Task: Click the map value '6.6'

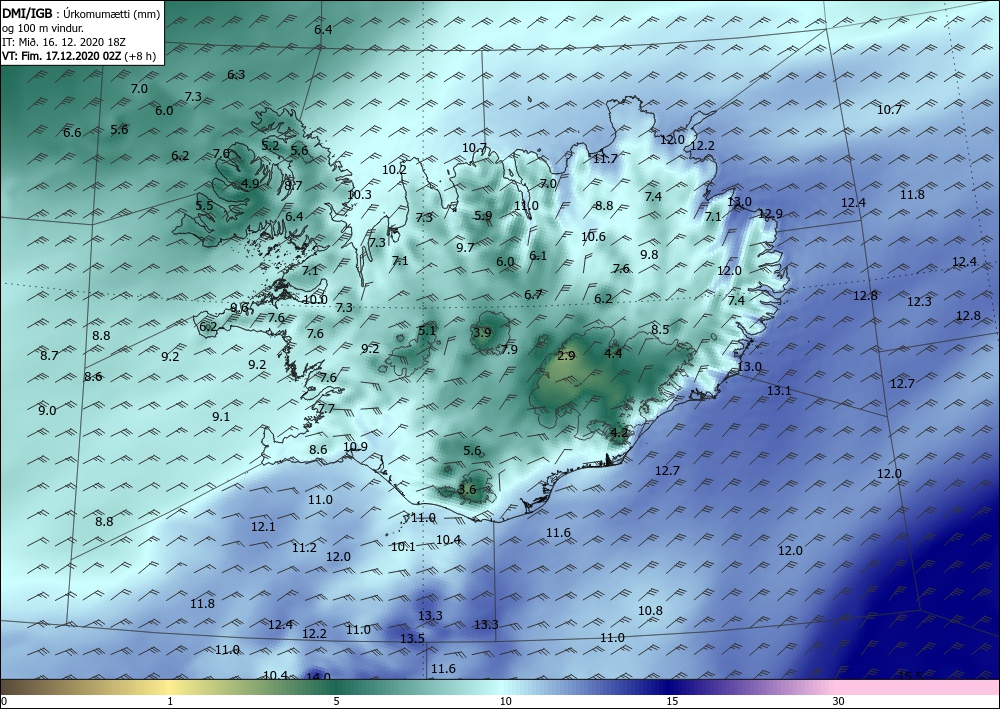Action: [x=72, y=133]
